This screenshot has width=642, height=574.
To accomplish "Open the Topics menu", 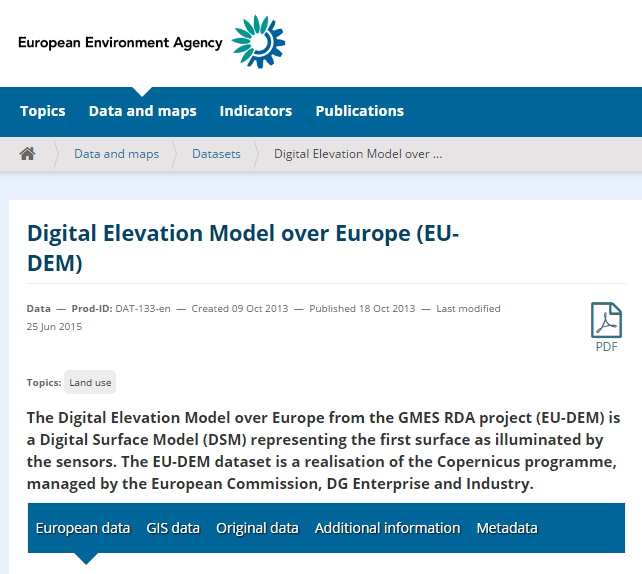I will click(43, 111).
